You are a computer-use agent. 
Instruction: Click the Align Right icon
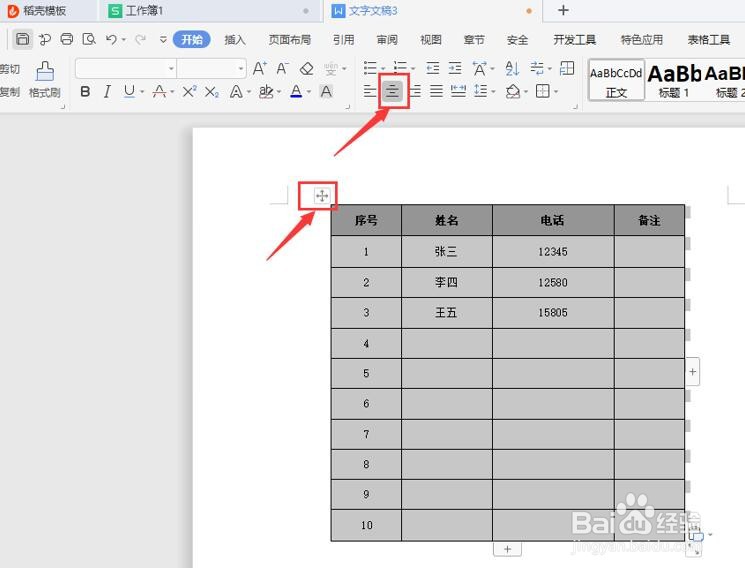415,91
